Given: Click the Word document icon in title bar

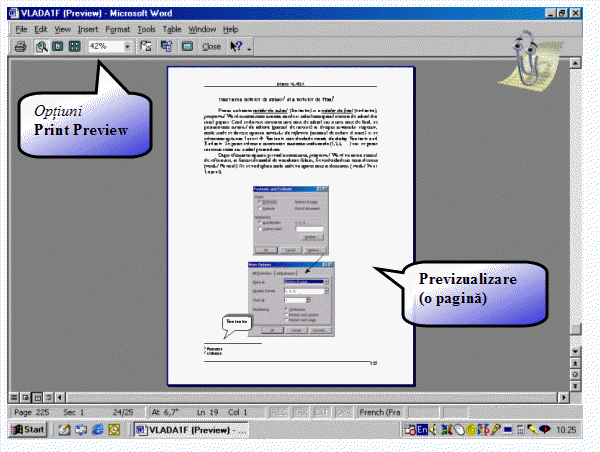Looking at the screenshot, I should 14,13.
